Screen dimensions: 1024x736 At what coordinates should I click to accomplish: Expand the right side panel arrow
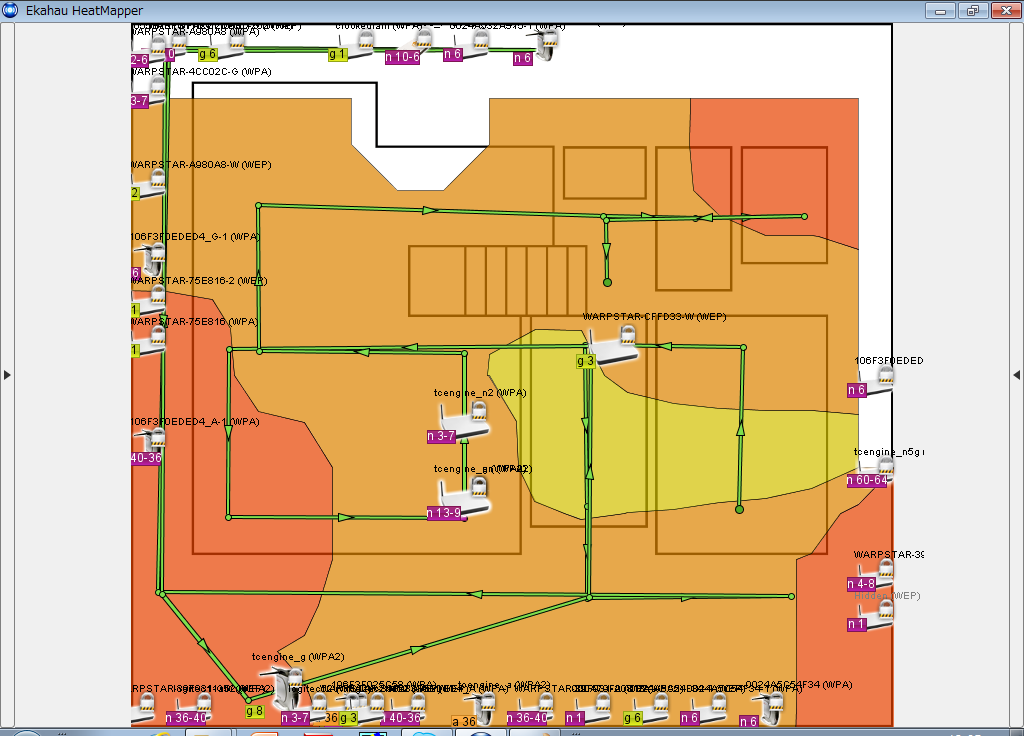pos(1016,375)
